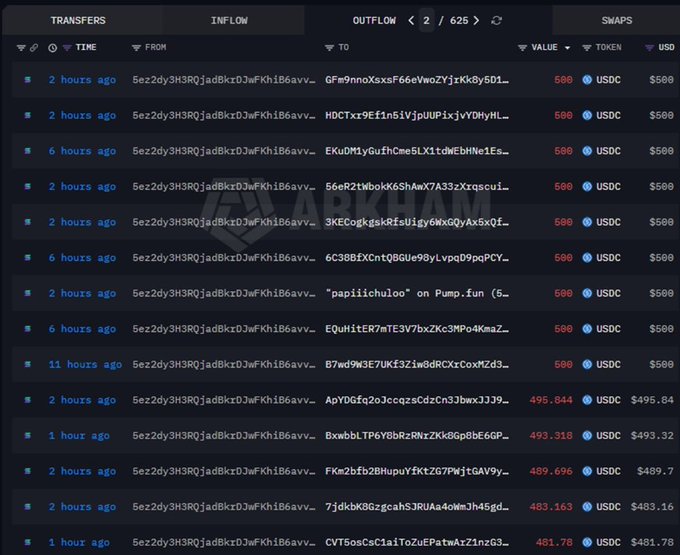
Task: Edit the current page number field
Action: click(426, 20)
